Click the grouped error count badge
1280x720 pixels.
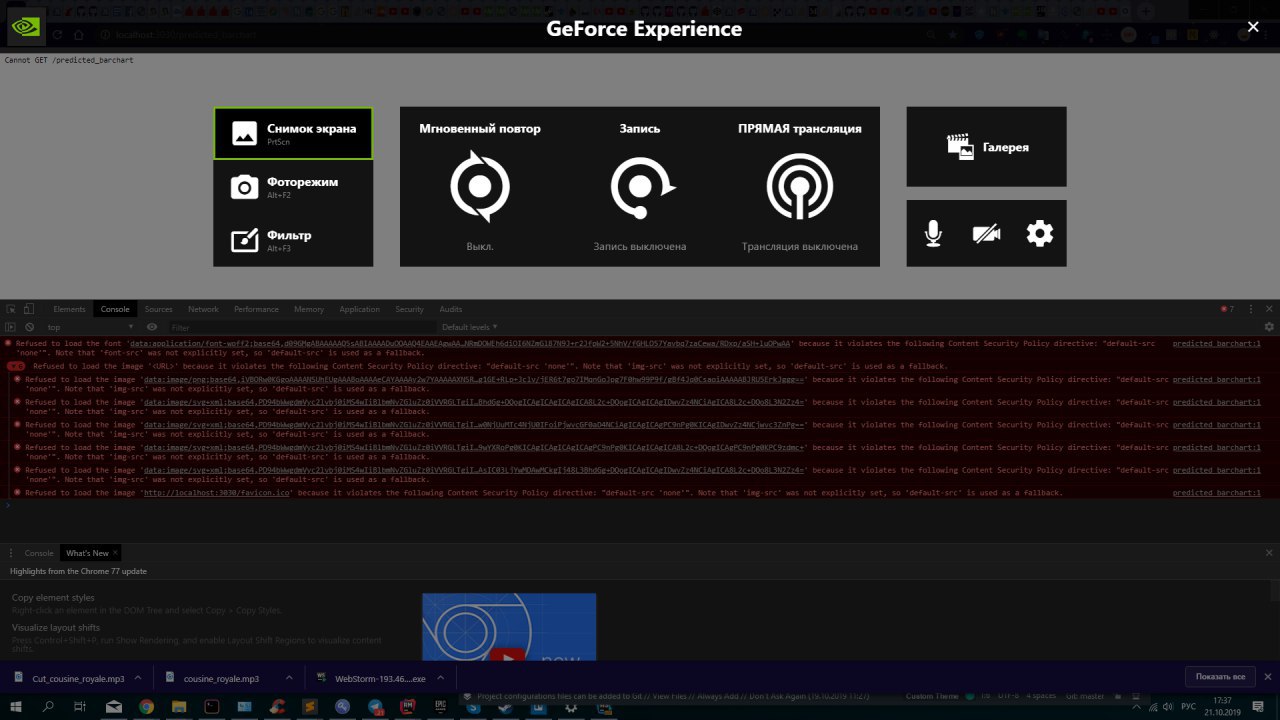16,366
